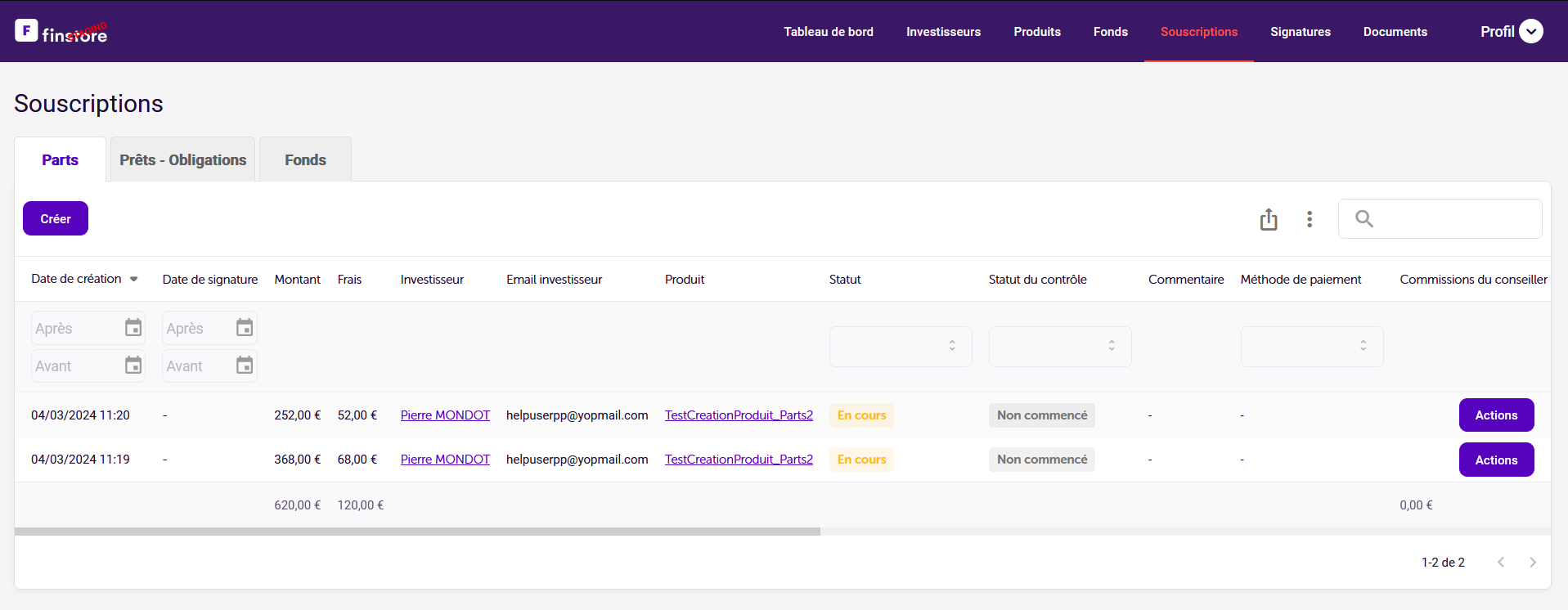Screen dimensions: 1568x610
Task: Open the three-dot more options menu
Action: click(x=1310, y=219)
